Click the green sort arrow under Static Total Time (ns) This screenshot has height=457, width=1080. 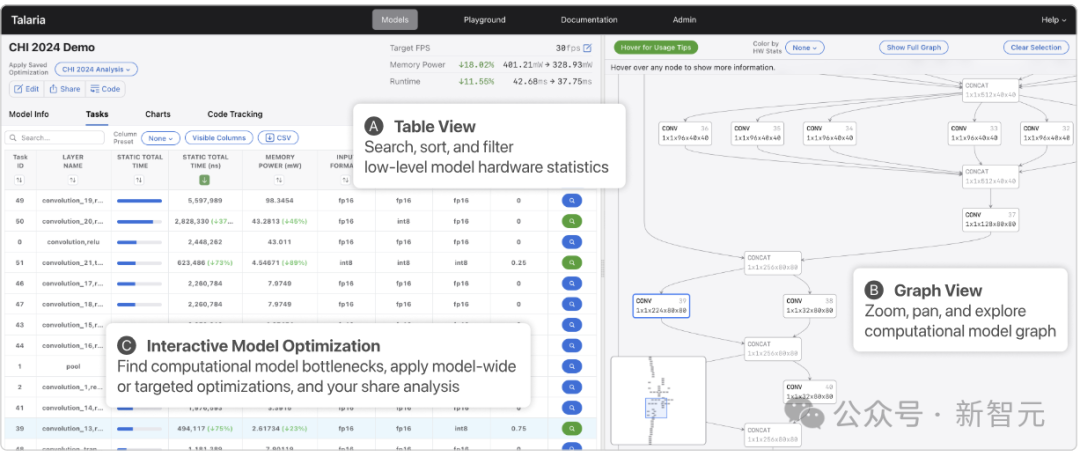[x=204, y=180]
